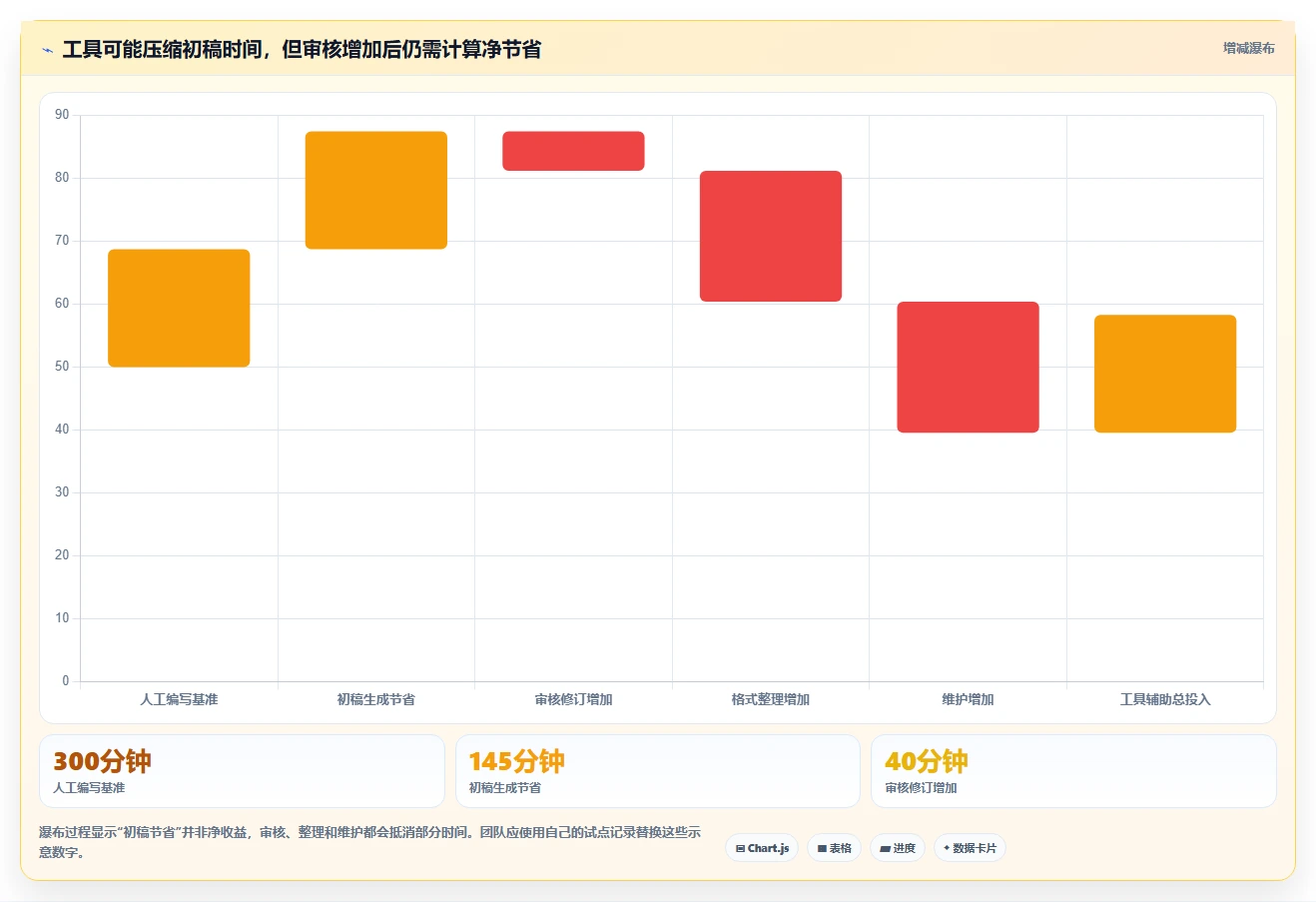
Task: Click the lightning icon beside the title
Action: point(47,50)
